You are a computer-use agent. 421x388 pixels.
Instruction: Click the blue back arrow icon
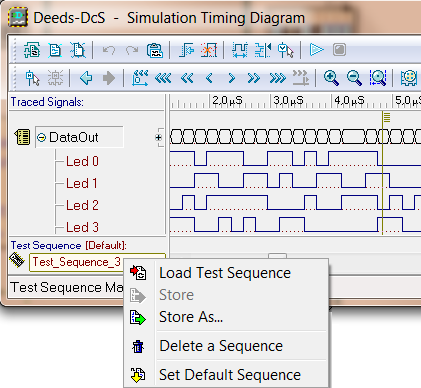(x=86, y=78)
